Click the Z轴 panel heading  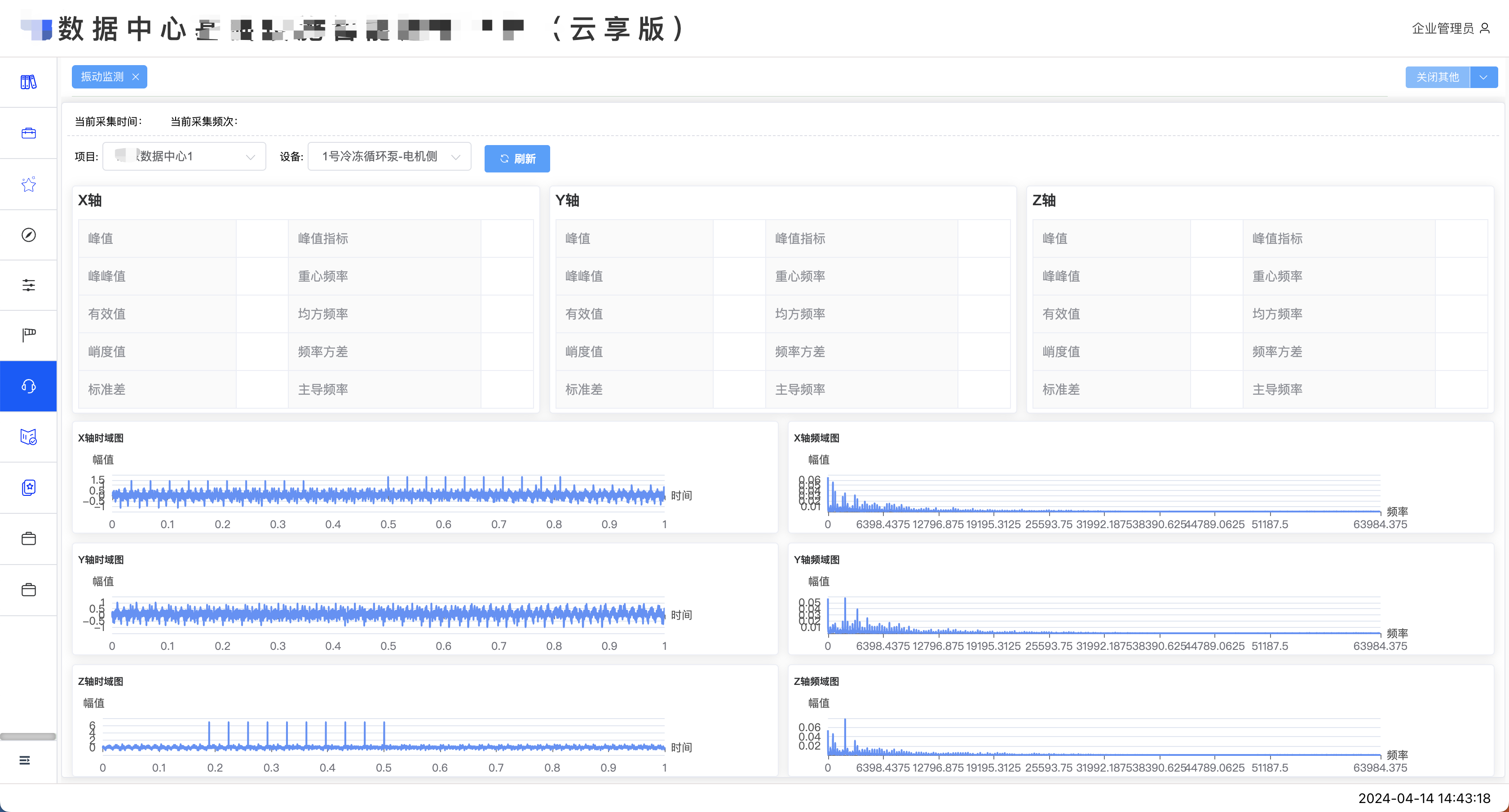tap(1044, 200)
